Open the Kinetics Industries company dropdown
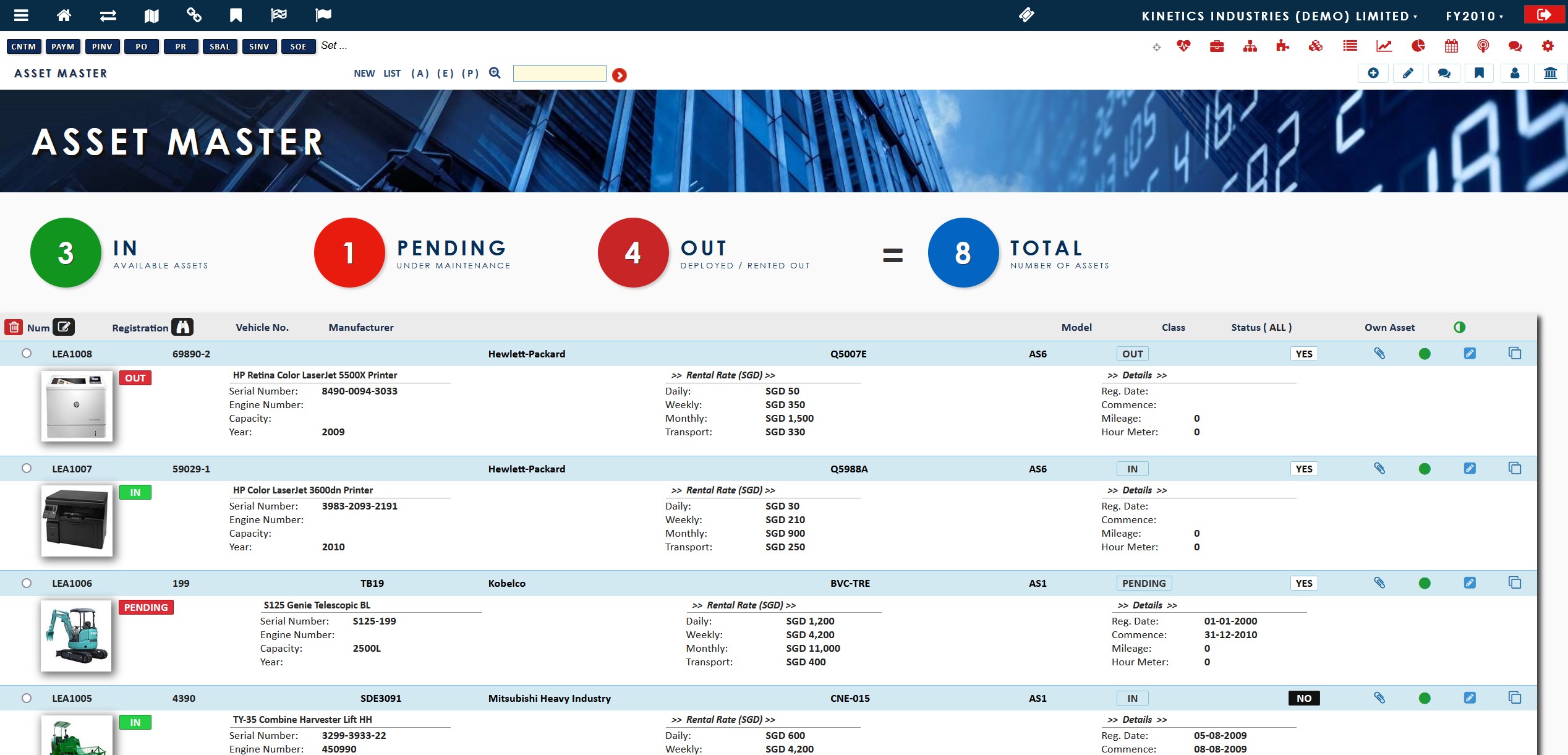Viewport: 1568px width, 755px height. click(x=1279, y=16)
